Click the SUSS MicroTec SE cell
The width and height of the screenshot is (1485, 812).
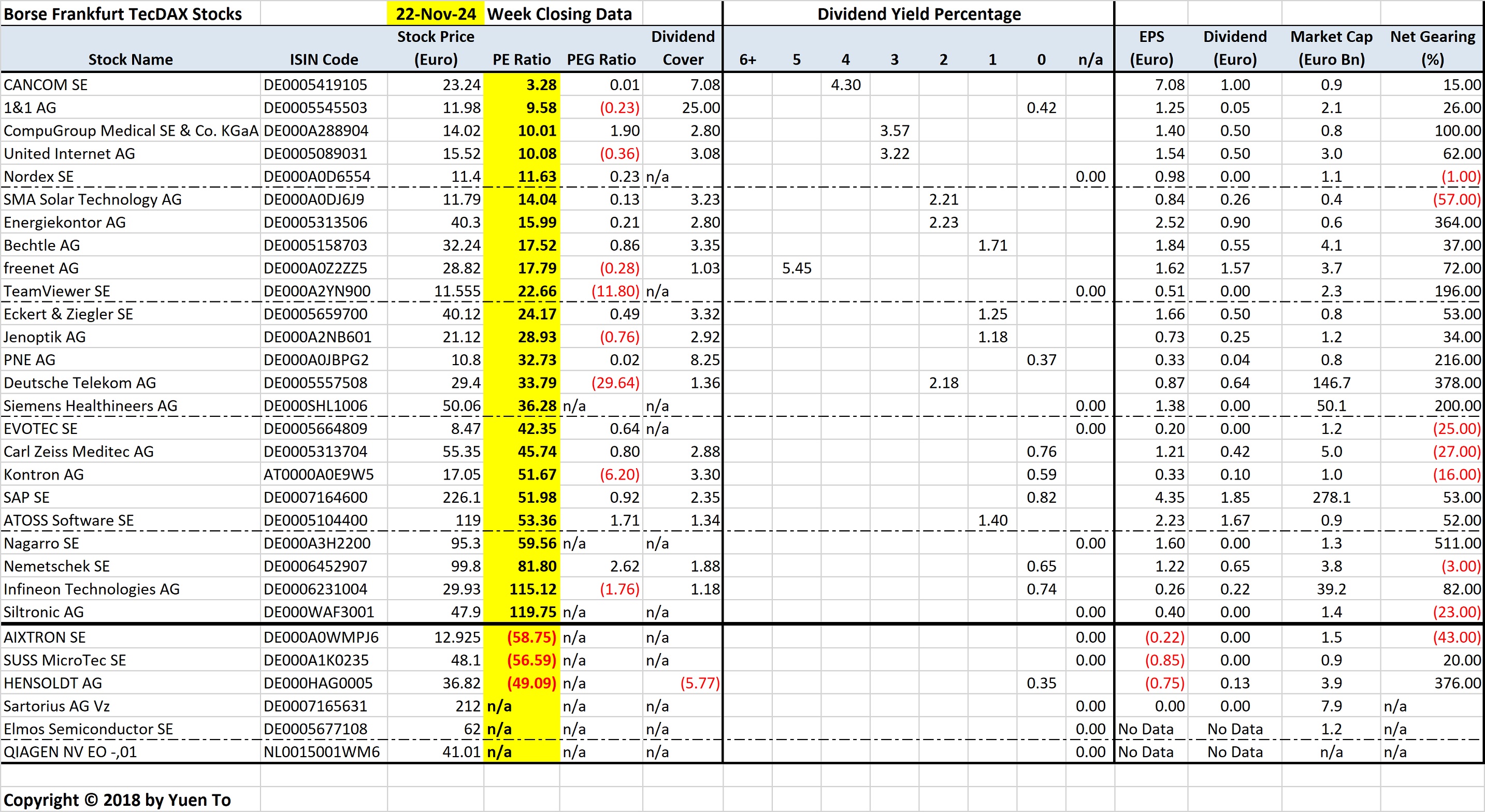pyautogui.click(x=65, y=660)
